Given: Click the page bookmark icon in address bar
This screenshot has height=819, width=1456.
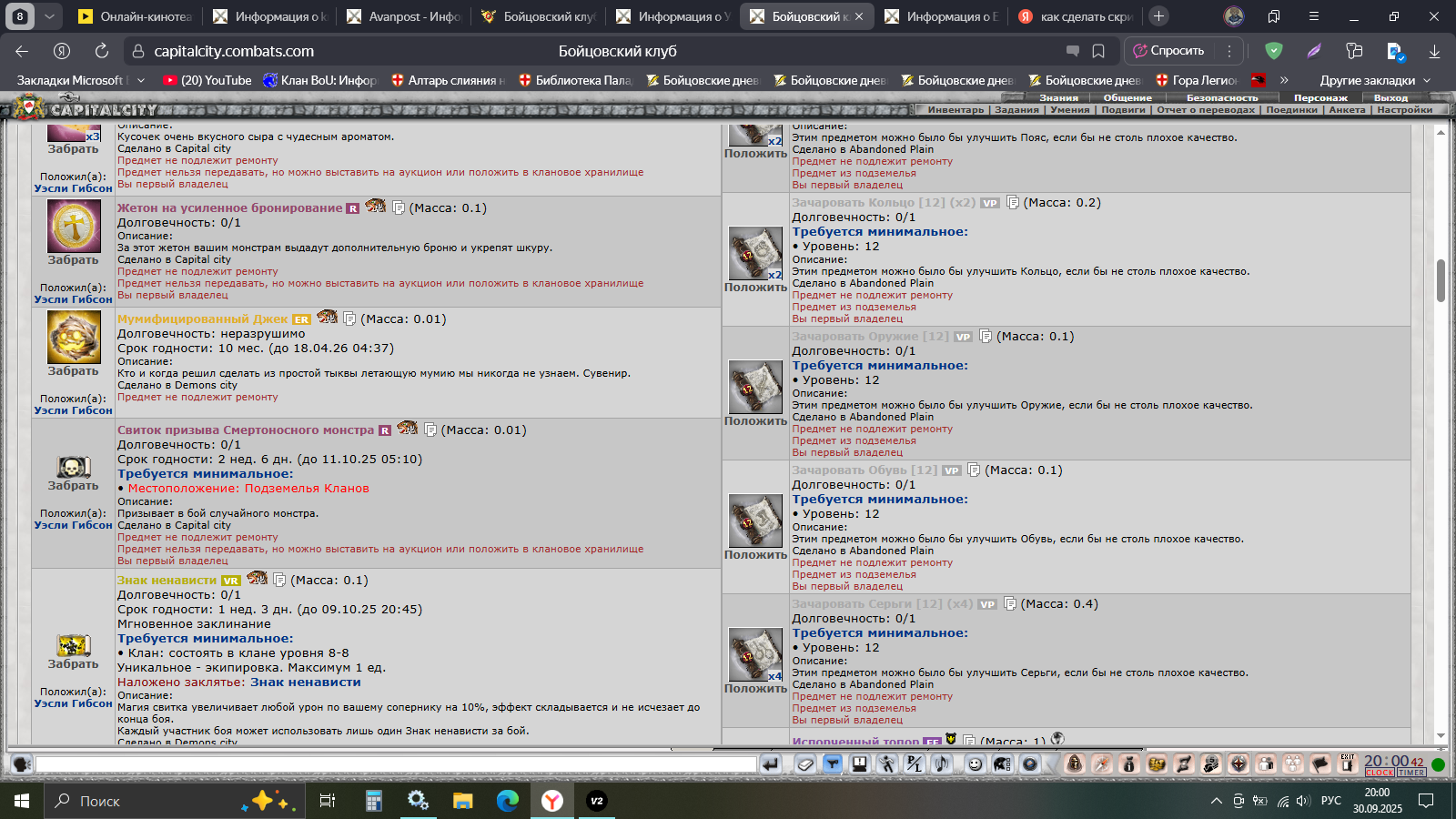Looking at the screenshot, I should click(1098, 51).
